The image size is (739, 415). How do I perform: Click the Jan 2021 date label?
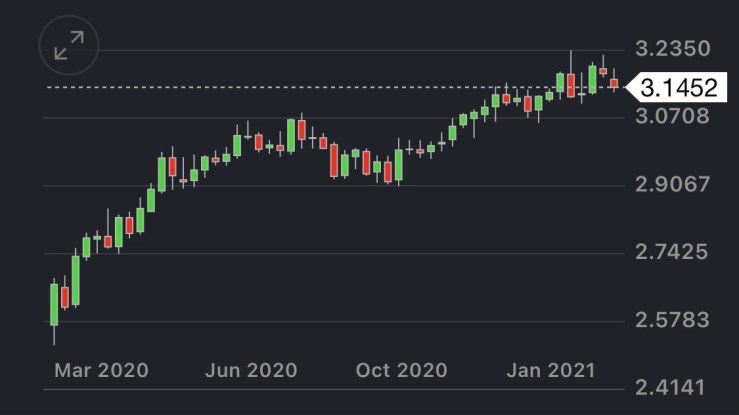tap(549, 370)
